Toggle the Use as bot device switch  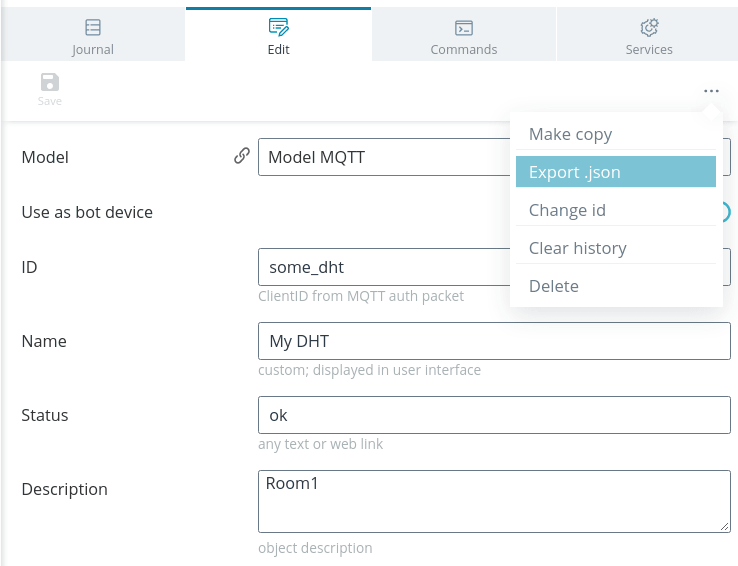pyautogui.click(x=726, y=212)
